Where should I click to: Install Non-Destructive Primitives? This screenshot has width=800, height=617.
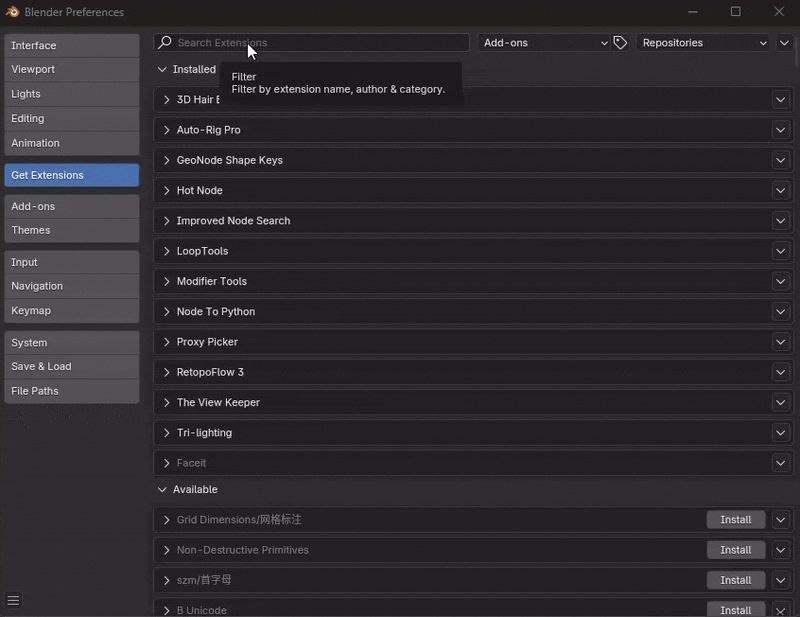[736, 550]
